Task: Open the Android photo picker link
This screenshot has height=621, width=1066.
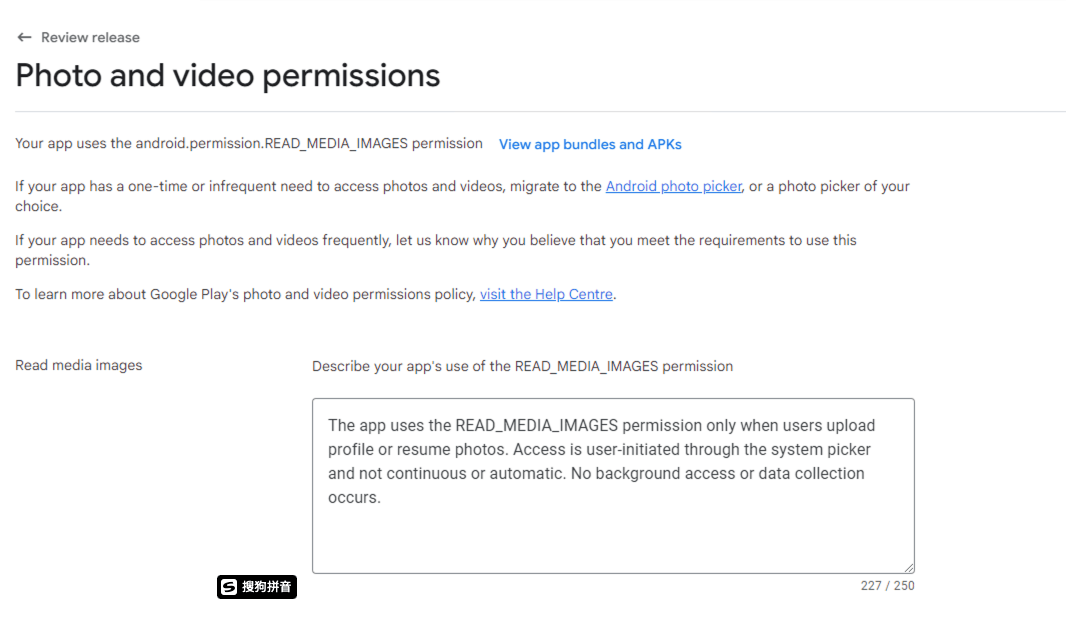Action: (673, 186)
